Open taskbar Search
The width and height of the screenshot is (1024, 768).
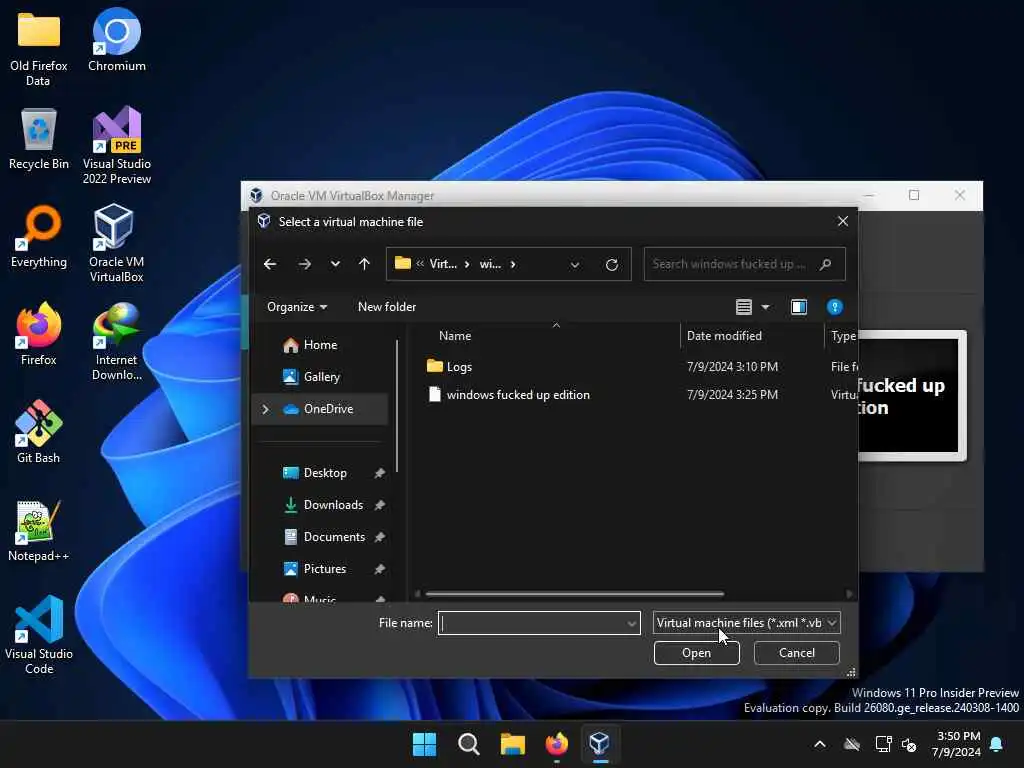pos(468,744)
